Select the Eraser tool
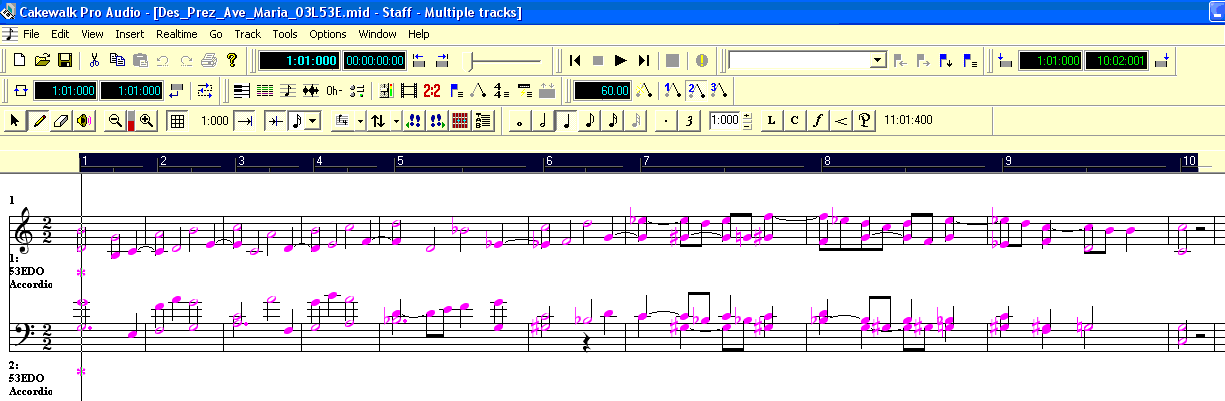This screenshot has height=401, width=1225. 60,121
